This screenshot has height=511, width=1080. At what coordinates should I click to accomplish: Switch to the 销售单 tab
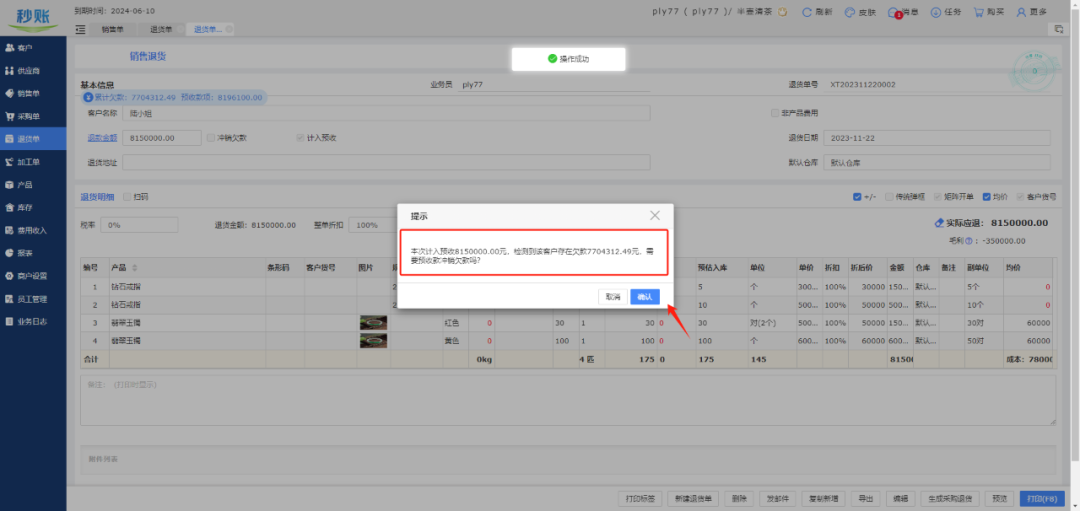[113, 30]
